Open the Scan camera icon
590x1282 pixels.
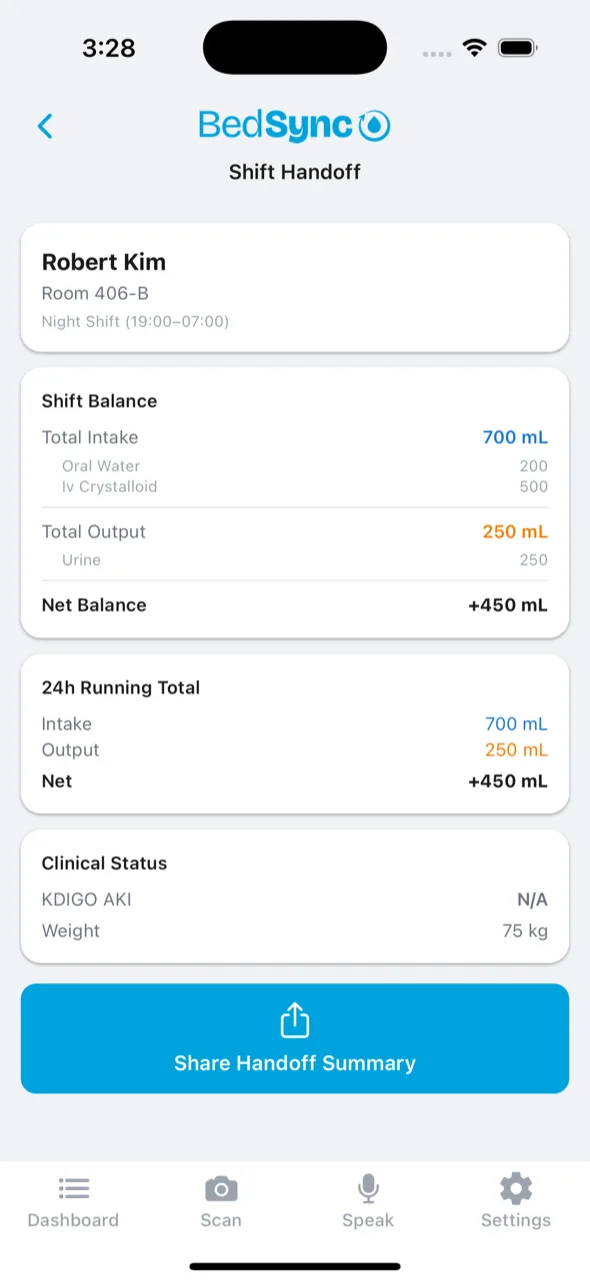(x=221, y=1188)
